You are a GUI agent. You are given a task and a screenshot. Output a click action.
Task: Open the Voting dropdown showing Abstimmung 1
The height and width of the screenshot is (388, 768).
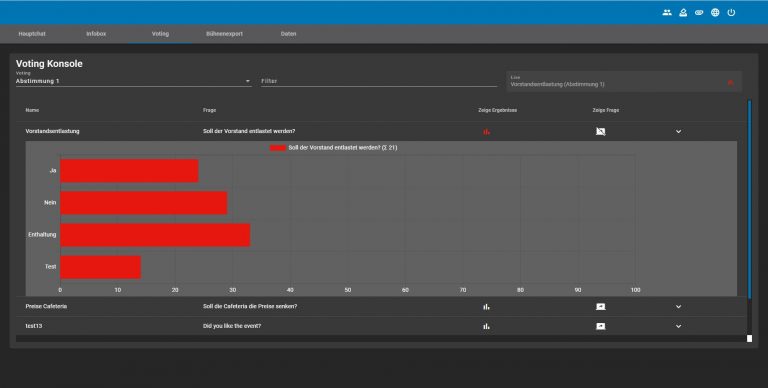133,81
